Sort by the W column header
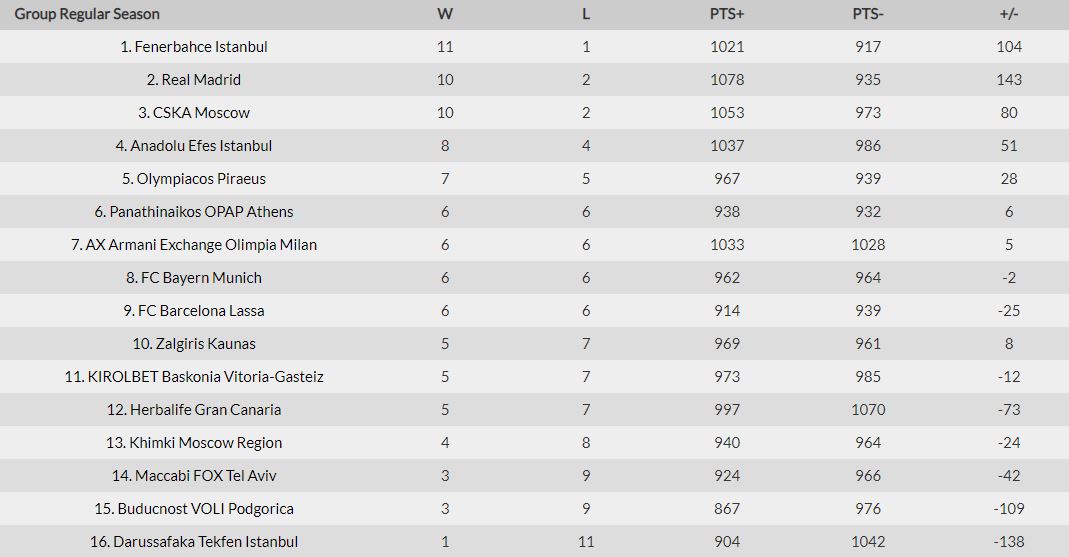The height and width of the screenshot is (557, 1069). [x=445, y=14]
